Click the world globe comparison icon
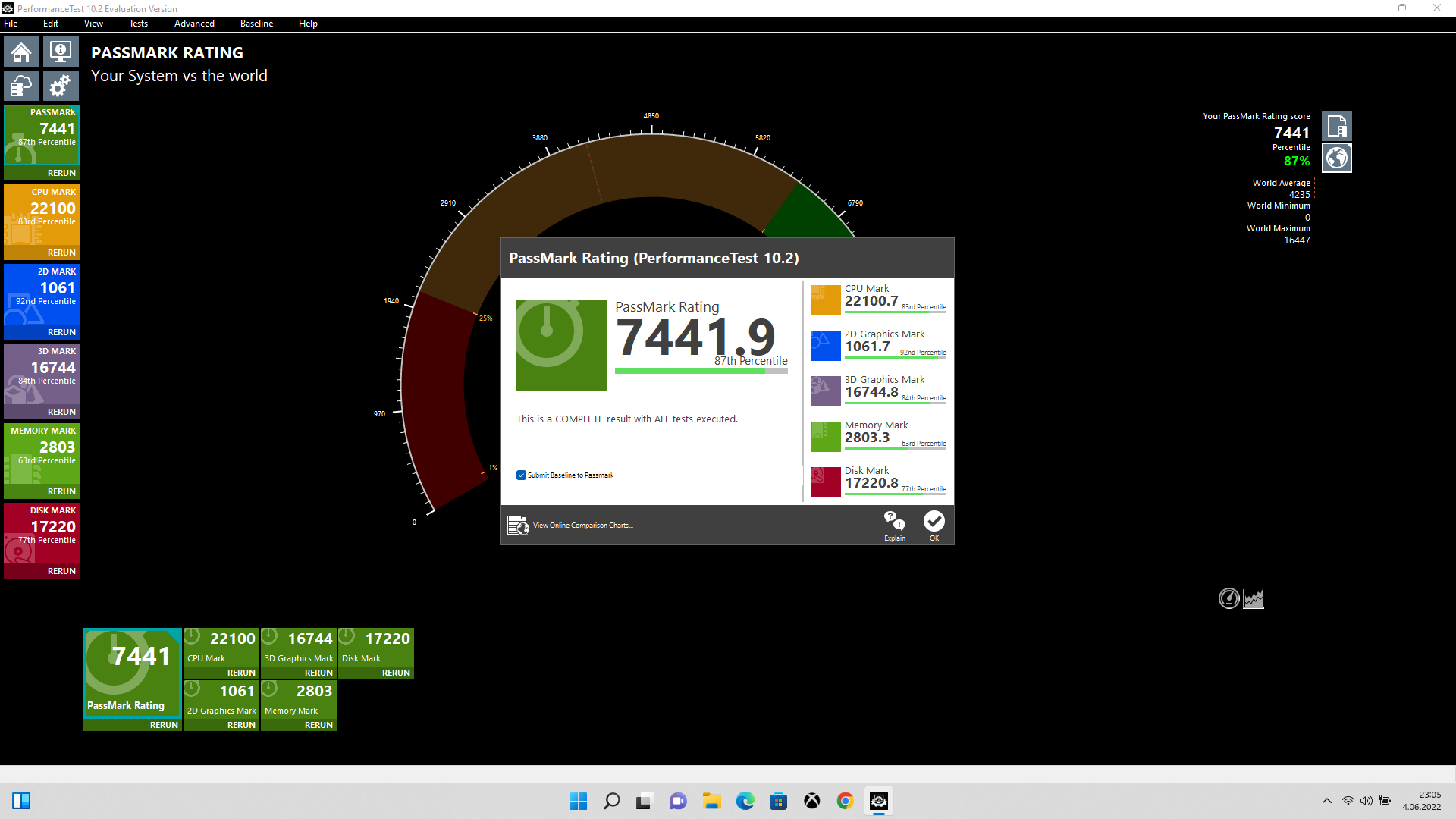Screen dimensions: 1456x819 coord(1336,158)
